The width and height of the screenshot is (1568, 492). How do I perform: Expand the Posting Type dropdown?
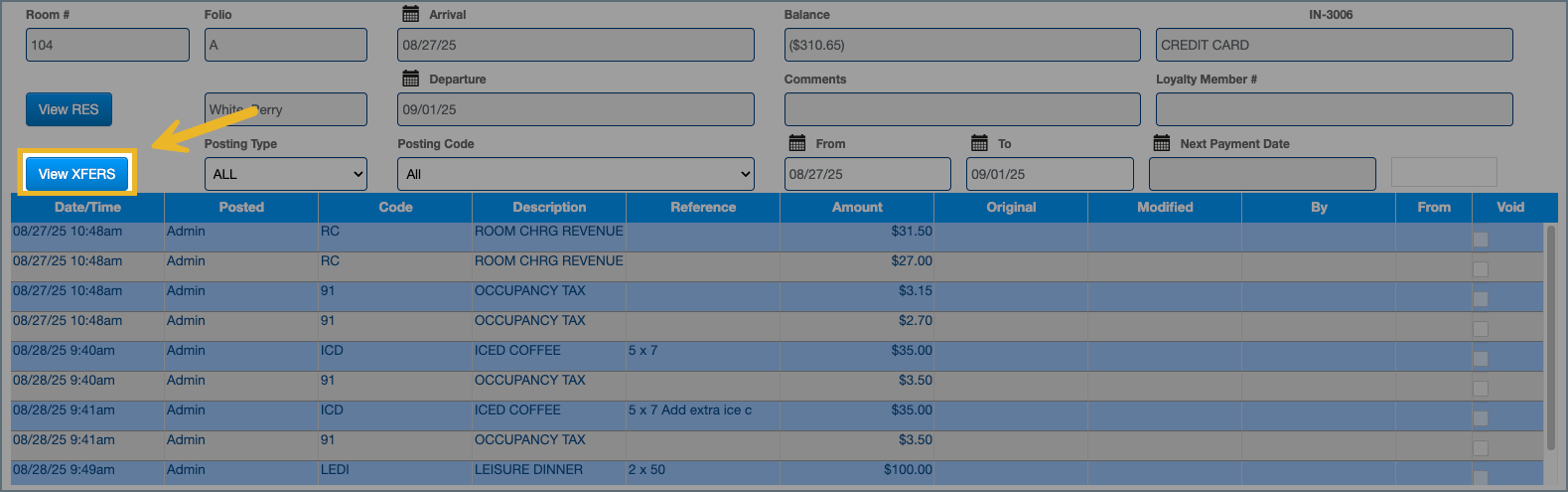coord(285,174)
